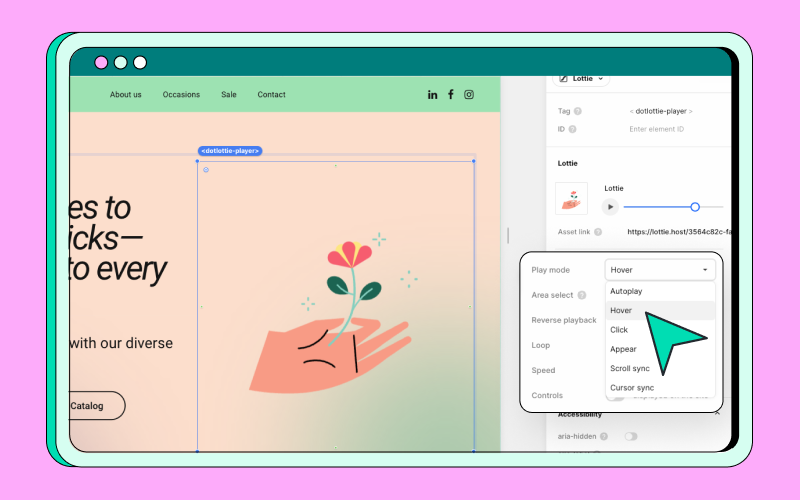The height and width of the screenshot is (500, 800).
Task: Open the Sale nav link
Action: pyautogui.click(x=229, y=94)
